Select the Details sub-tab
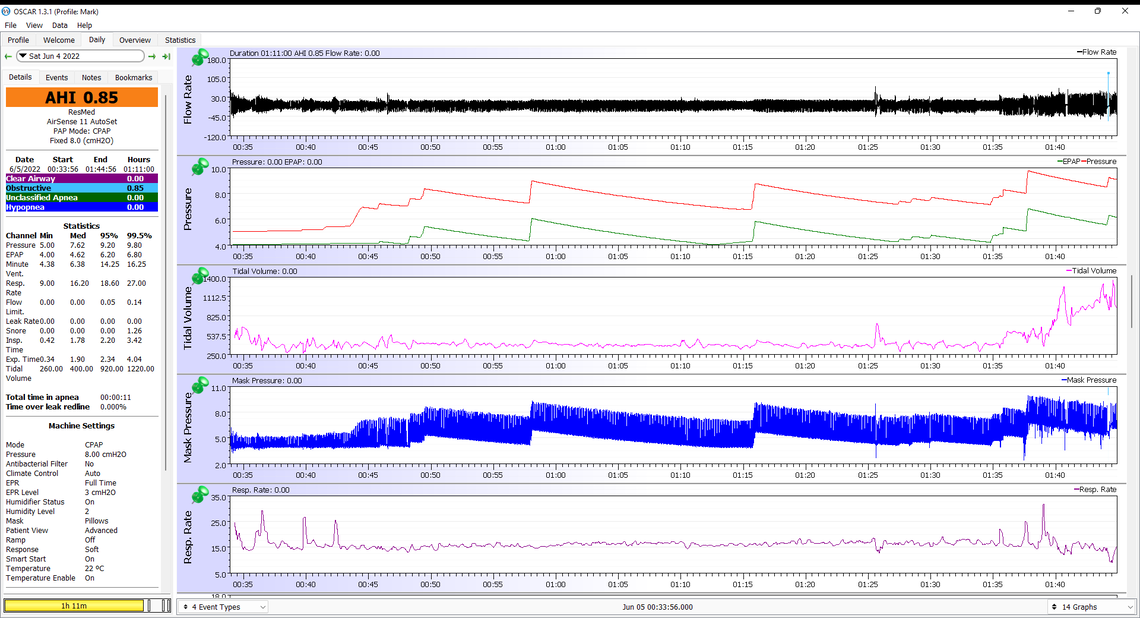Screen dimensions: 1140x618 tap(20, 77)
